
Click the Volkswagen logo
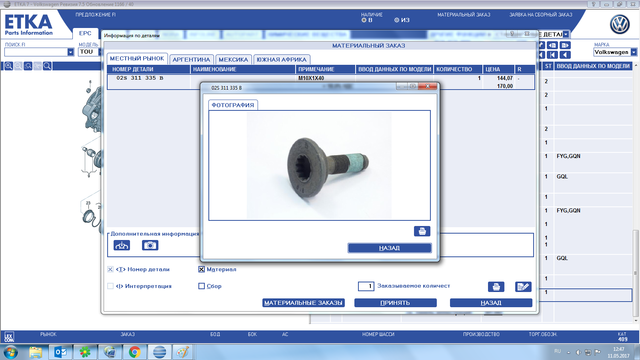619,24
